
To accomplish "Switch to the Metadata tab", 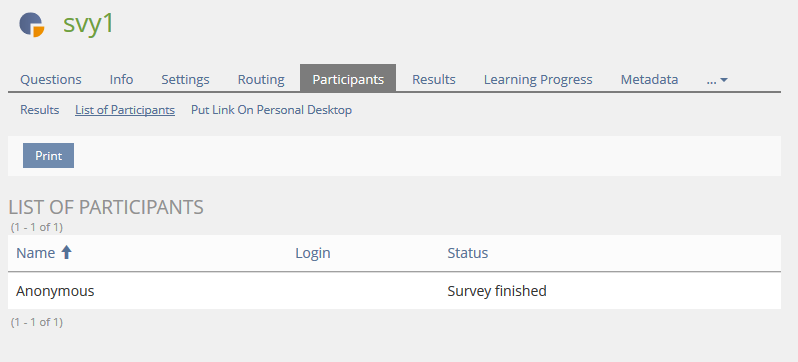I will tap(649, 79).
